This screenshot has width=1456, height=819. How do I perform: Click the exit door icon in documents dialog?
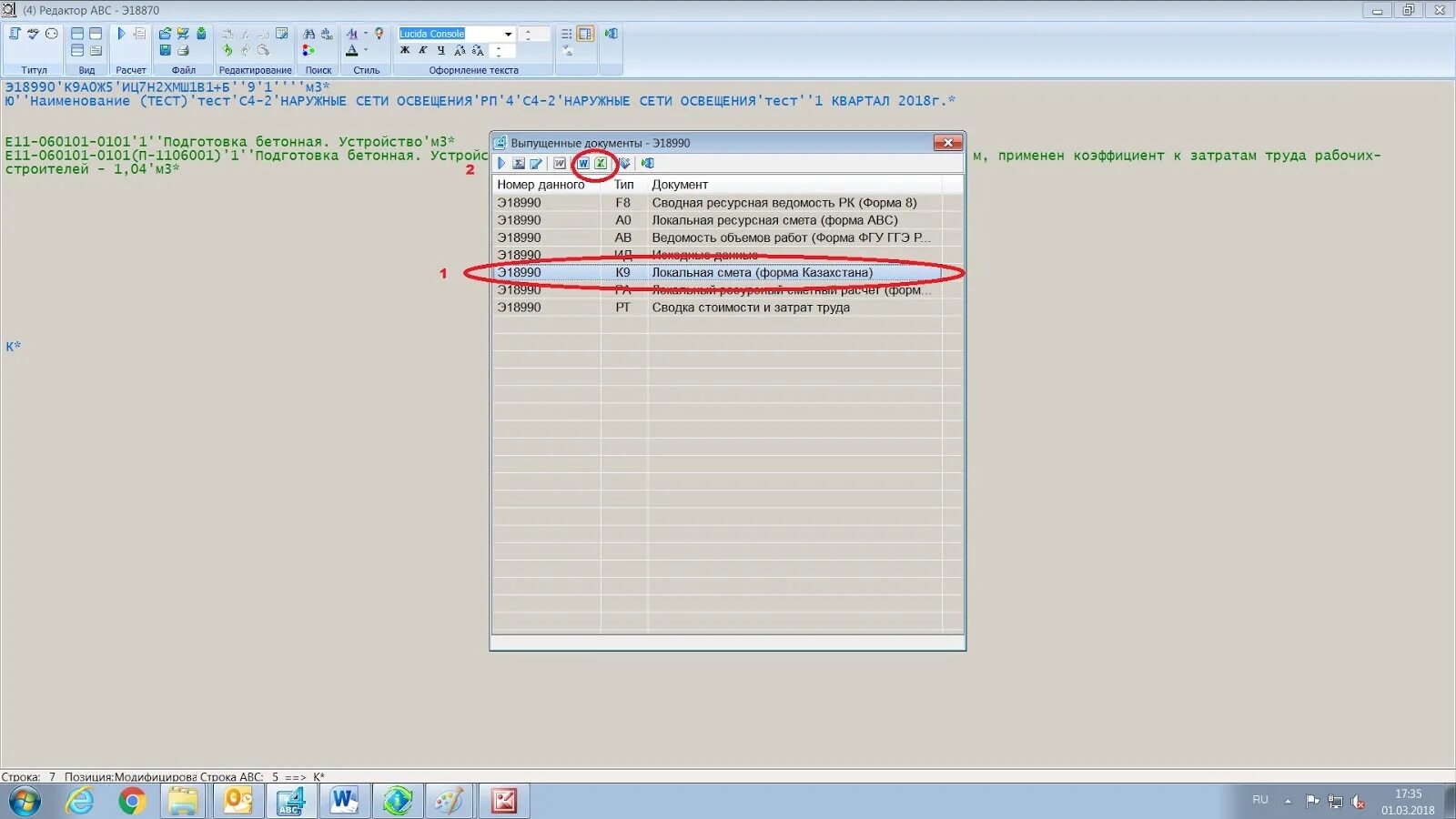(x=647, y=164)
